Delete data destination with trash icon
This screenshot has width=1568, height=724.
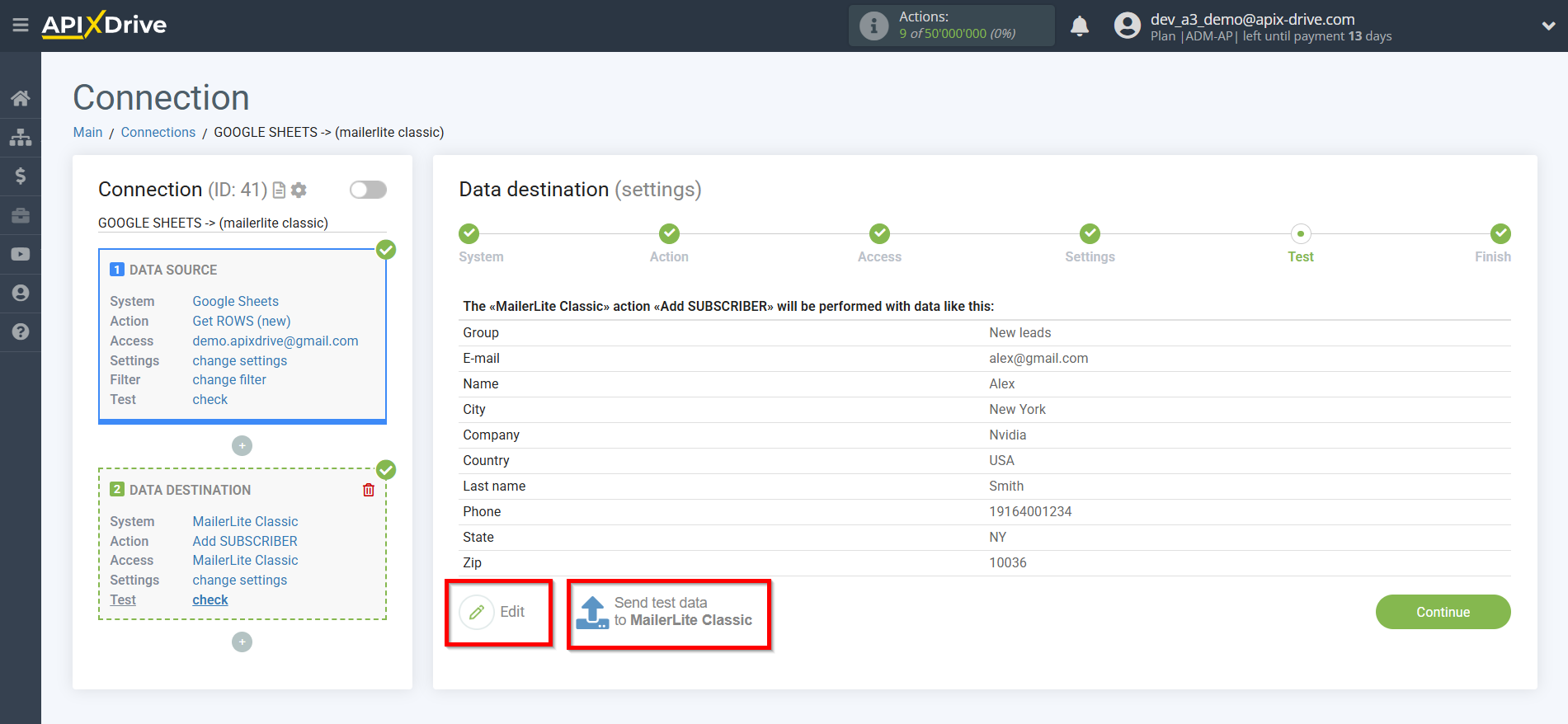click(x=369, y=490)
